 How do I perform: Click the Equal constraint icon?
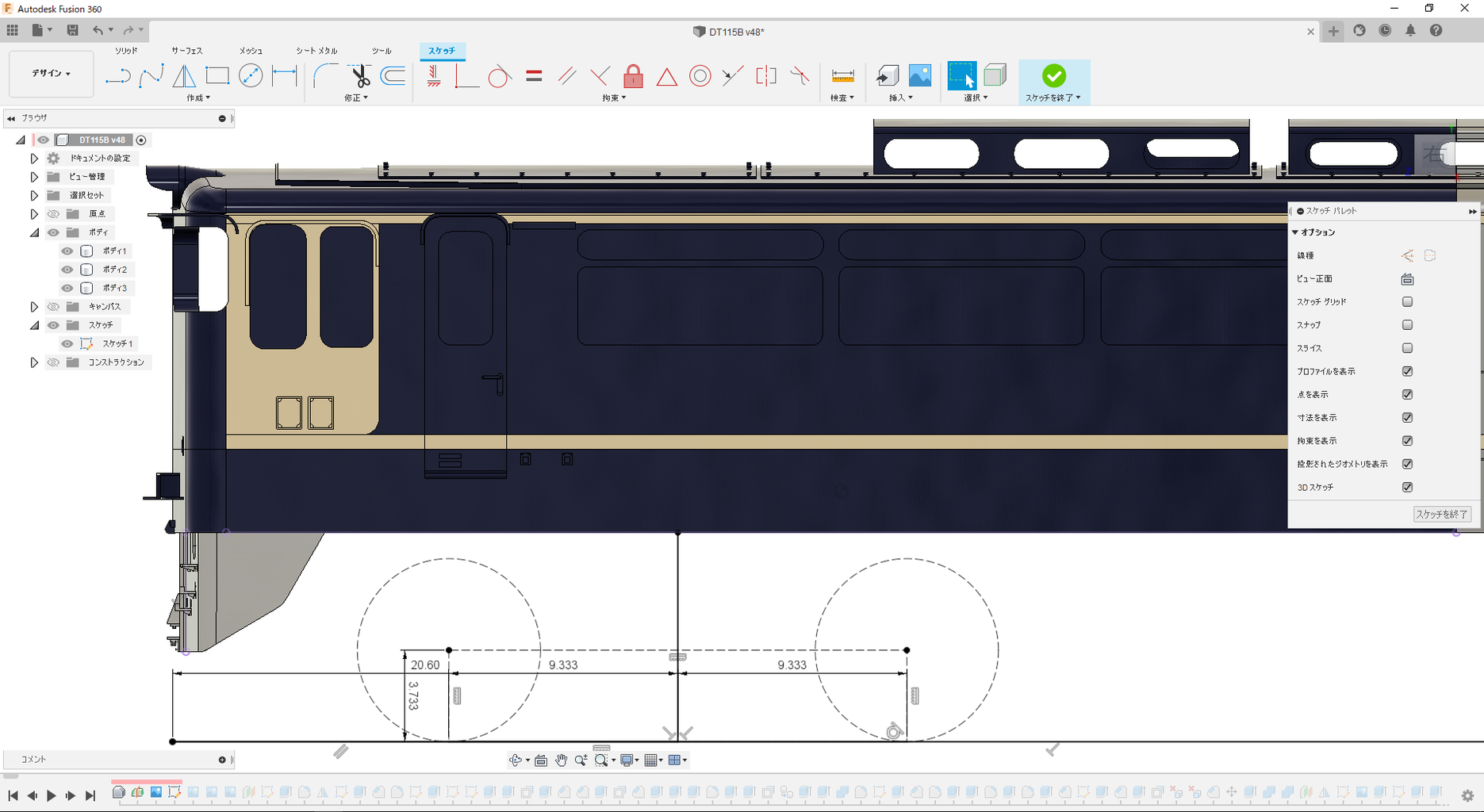pos(534,76)
